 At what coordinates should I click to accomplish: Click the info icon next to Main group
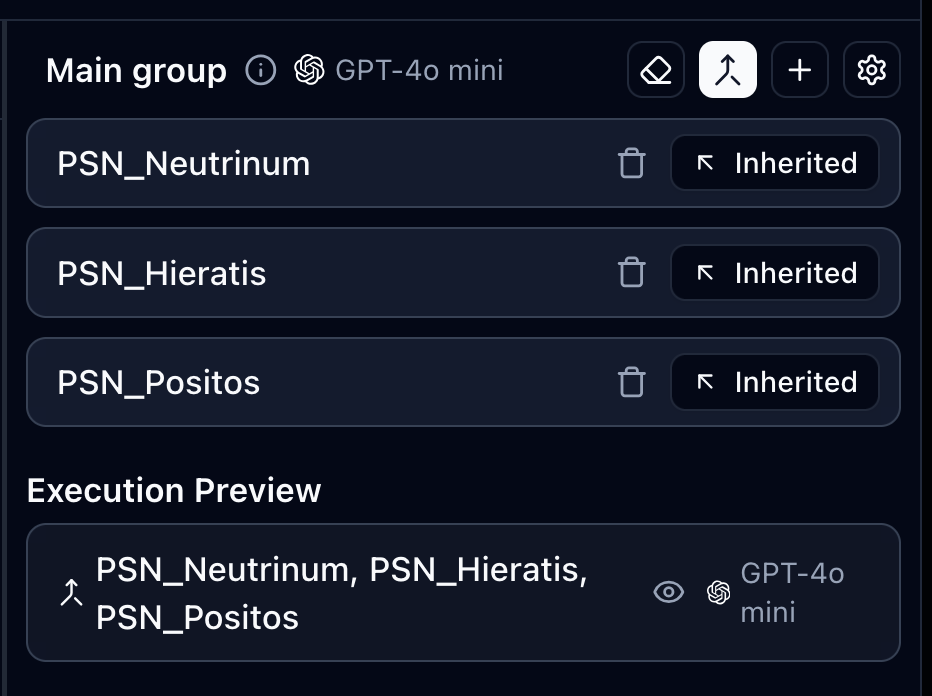[260, 71]
